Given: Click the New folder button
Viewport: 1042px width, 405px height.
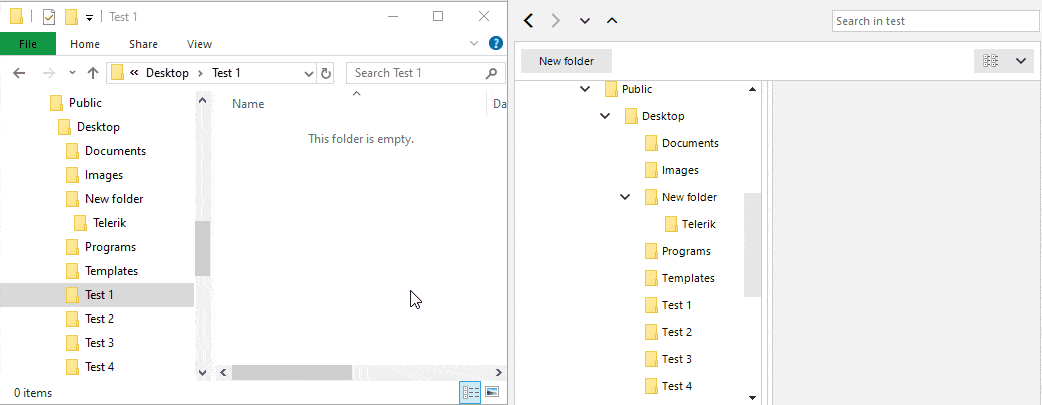Looking at the screenshot, I should point(566,61).
